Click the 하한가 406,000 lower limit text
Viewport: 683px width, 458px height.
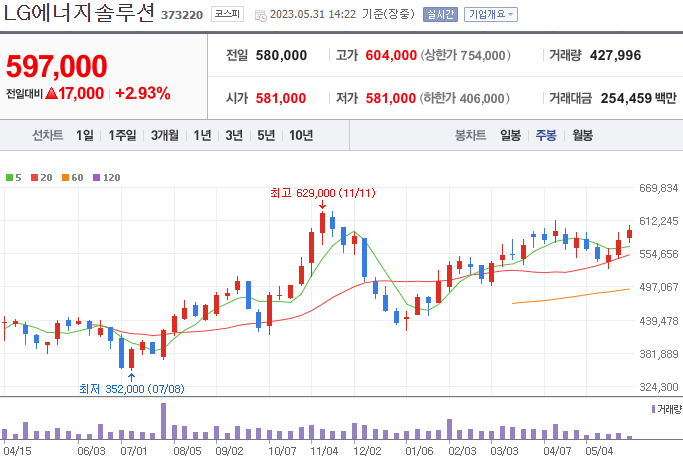pos(465,98)
